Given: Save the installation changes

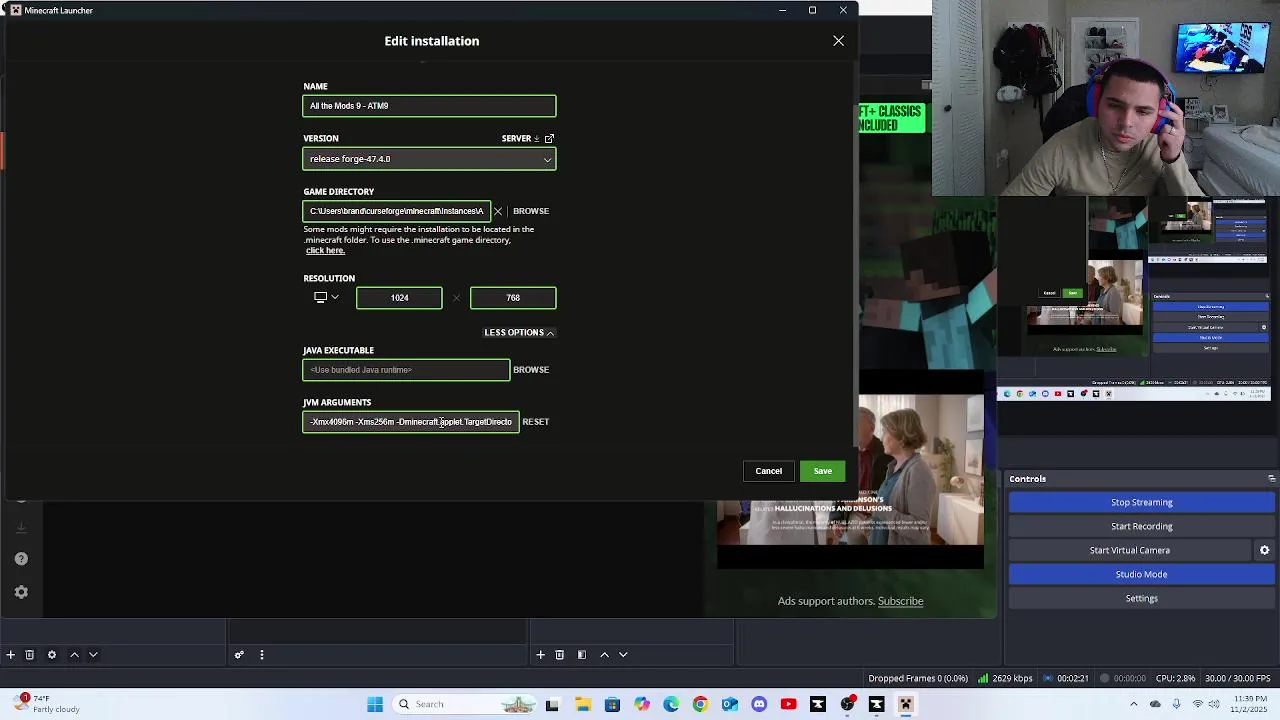Looking at the screenshot, I should tap(823, 471).
